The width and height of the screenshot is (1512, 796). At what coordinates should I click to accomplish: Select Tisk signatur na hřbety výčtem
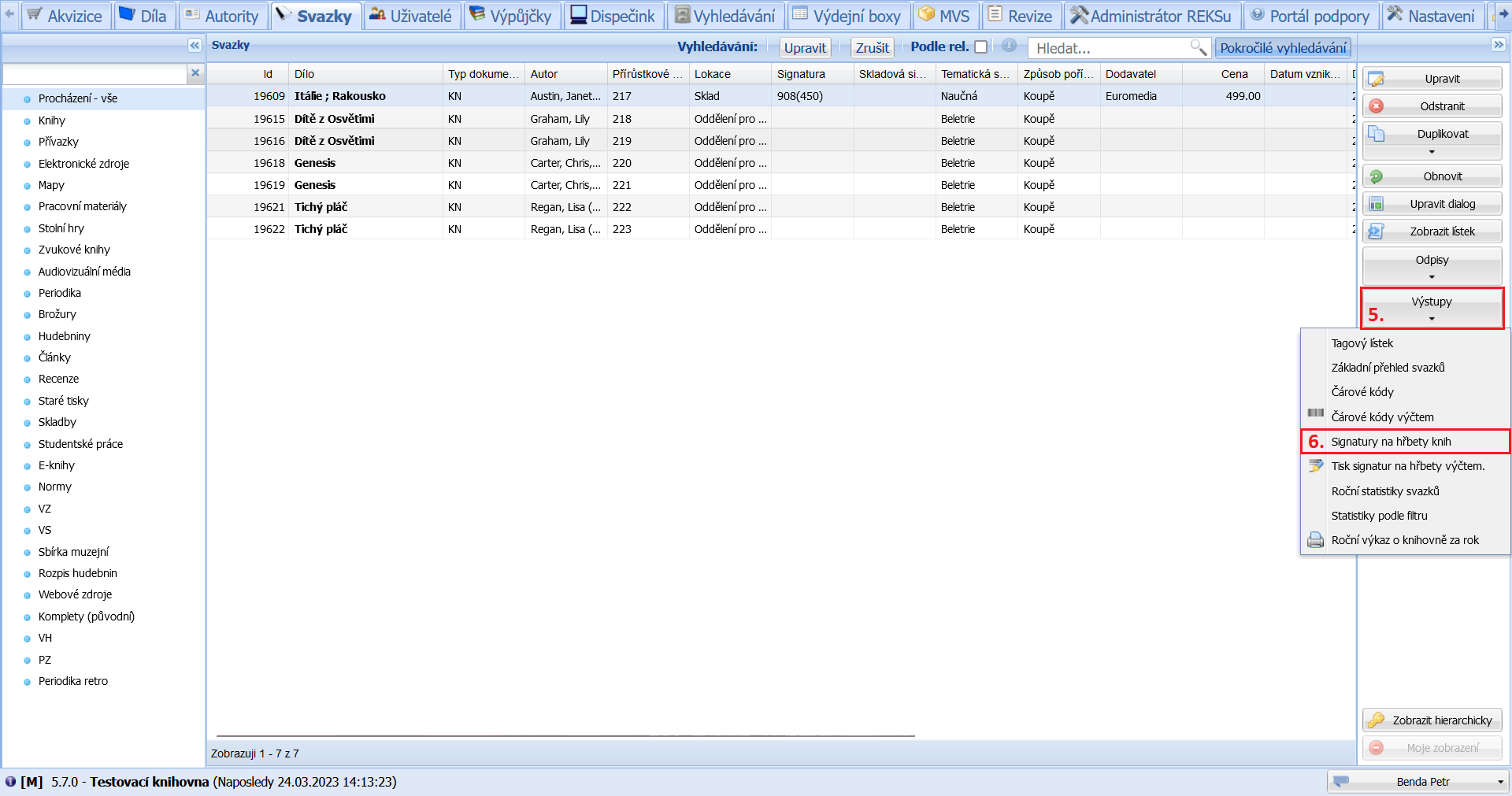click(x=1406, y=466)
